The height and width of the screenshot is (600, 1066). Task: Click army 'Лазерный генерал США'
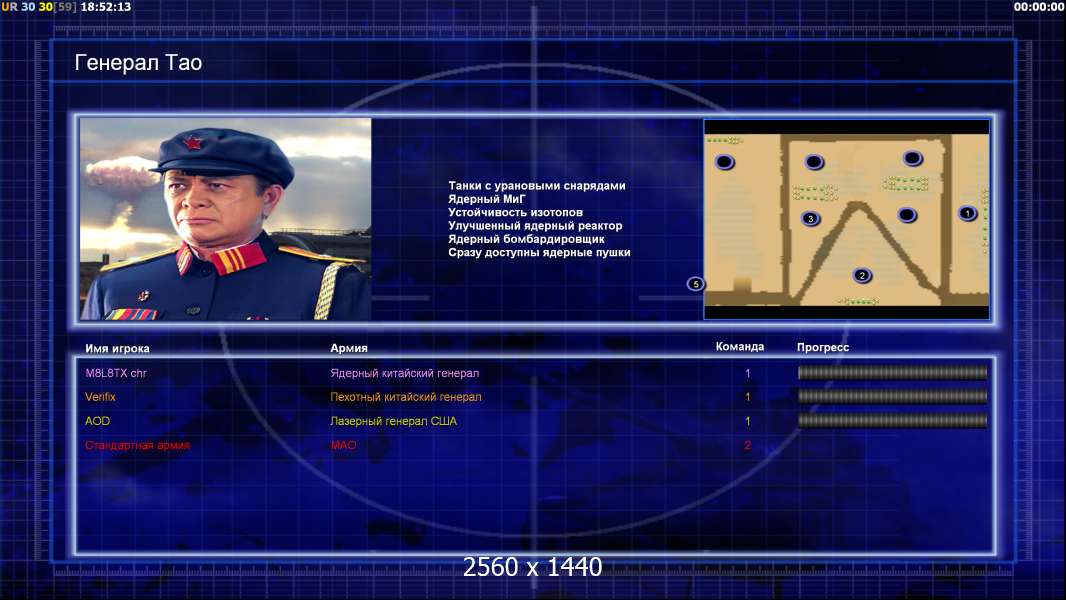(394, 421)
